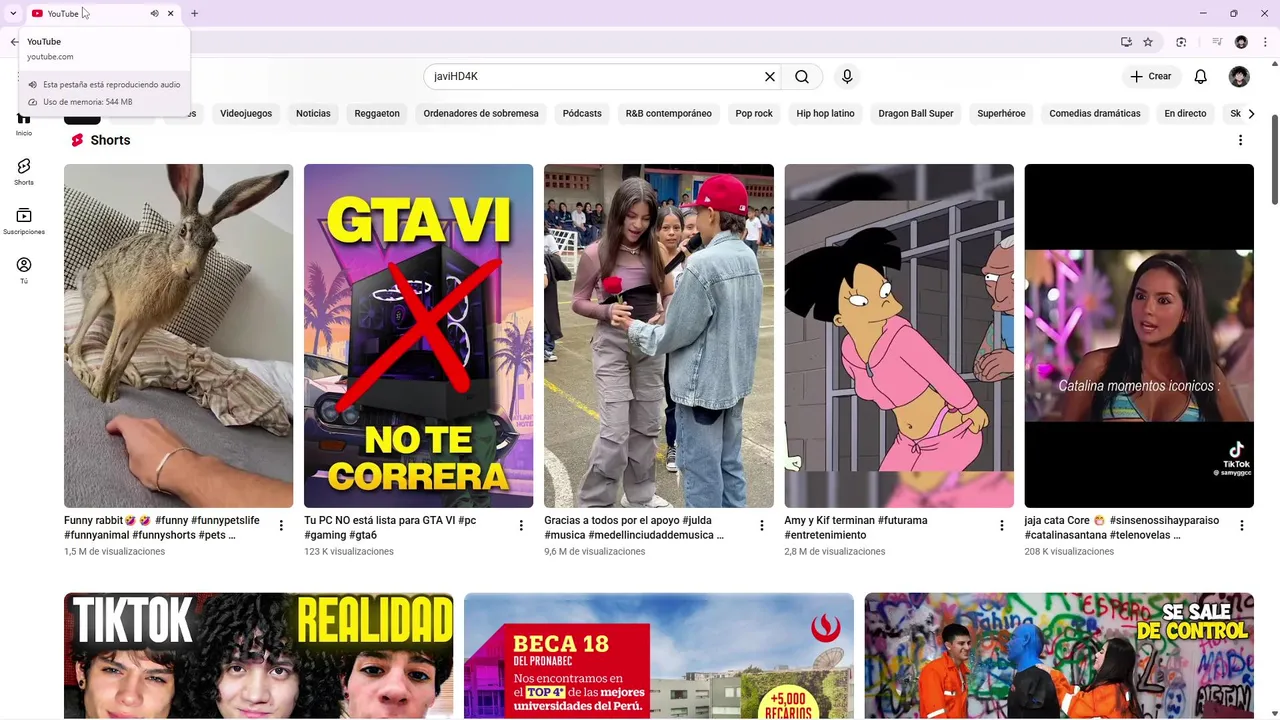Select the Pódcasts filter chip
1280x720 pixels.
coord(582,113)
